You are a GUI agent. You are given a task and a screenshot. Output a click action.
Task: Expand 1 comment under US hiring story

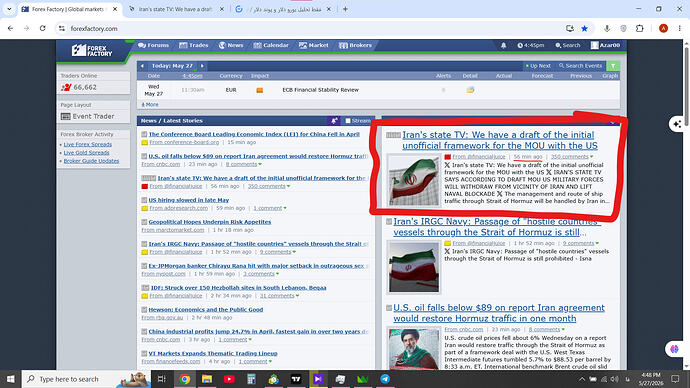tap(269, 208)
